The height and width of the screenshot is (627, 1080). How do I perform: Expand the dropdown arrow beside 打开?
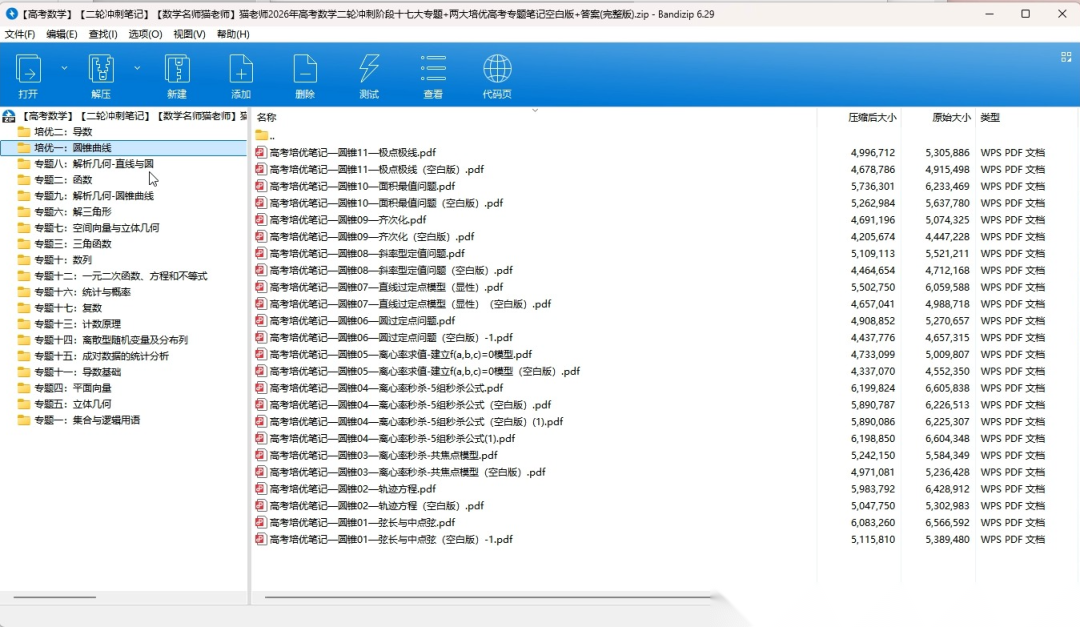pos(64,68)
